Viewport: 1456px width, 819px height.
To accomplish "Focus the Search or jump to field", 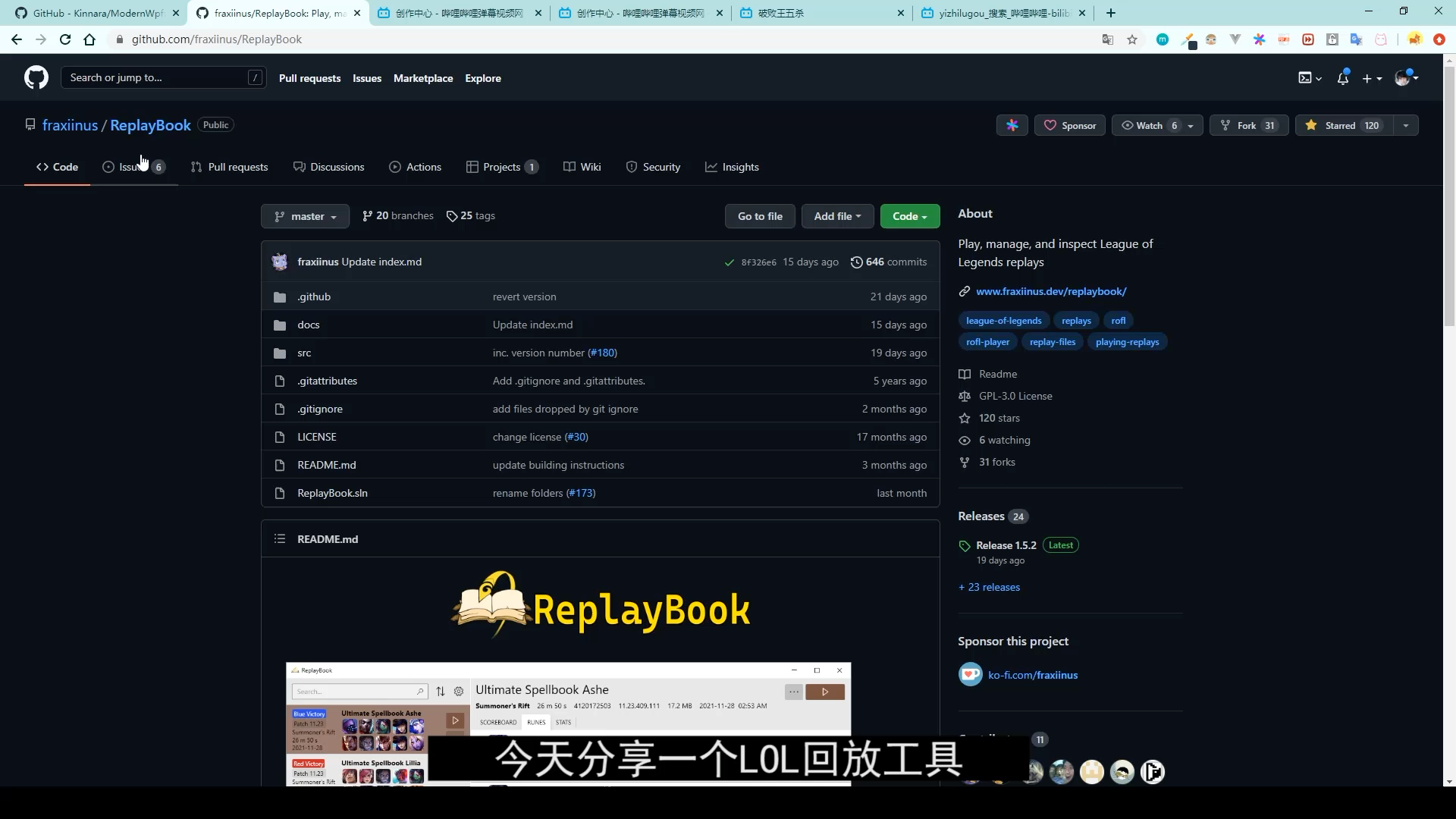I will click(x=163, y=77).
